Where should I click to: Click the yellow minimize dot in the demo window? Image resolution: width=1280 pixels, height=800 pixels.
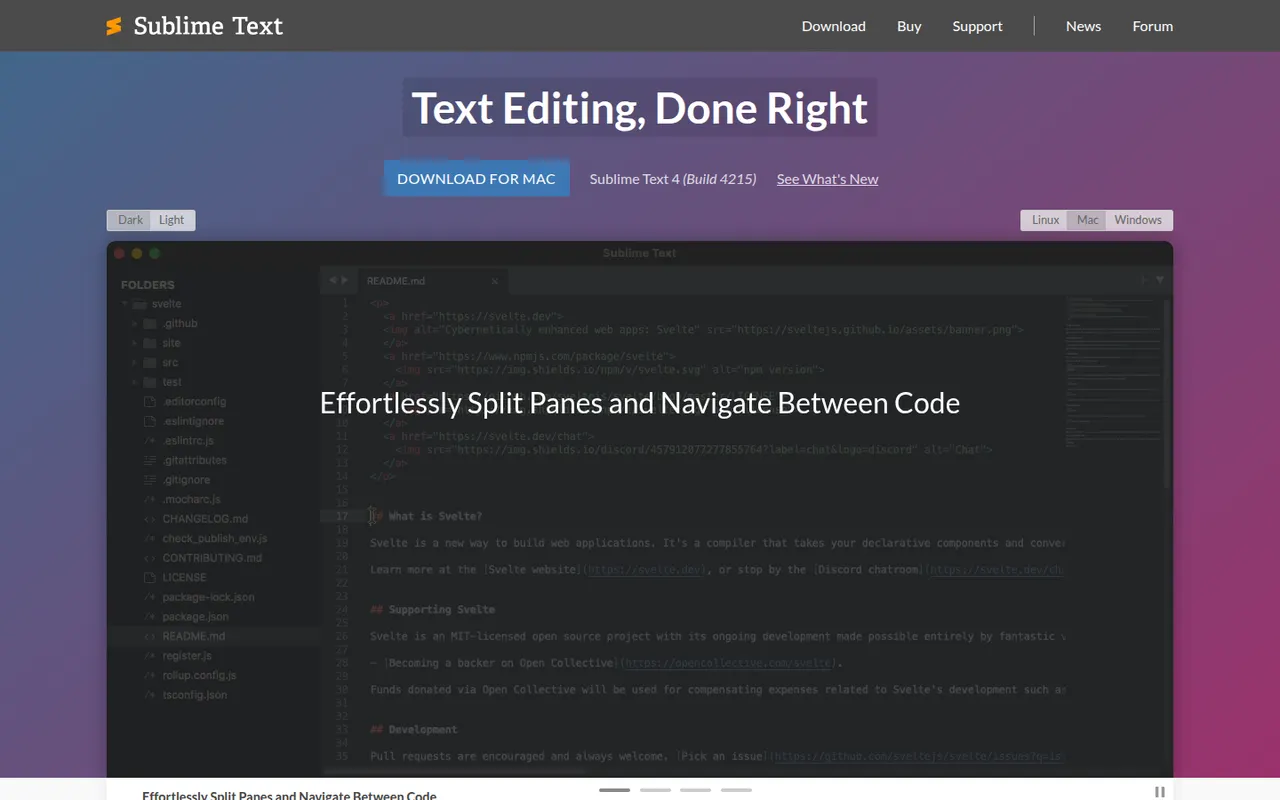click(138, 254)
